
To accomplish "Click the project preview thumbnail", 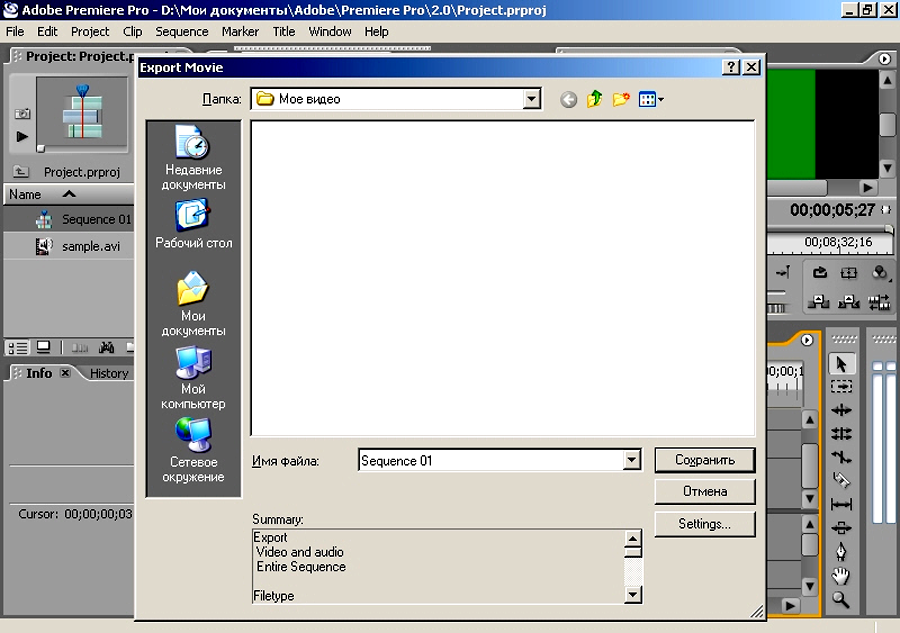I will click(82, 114).
